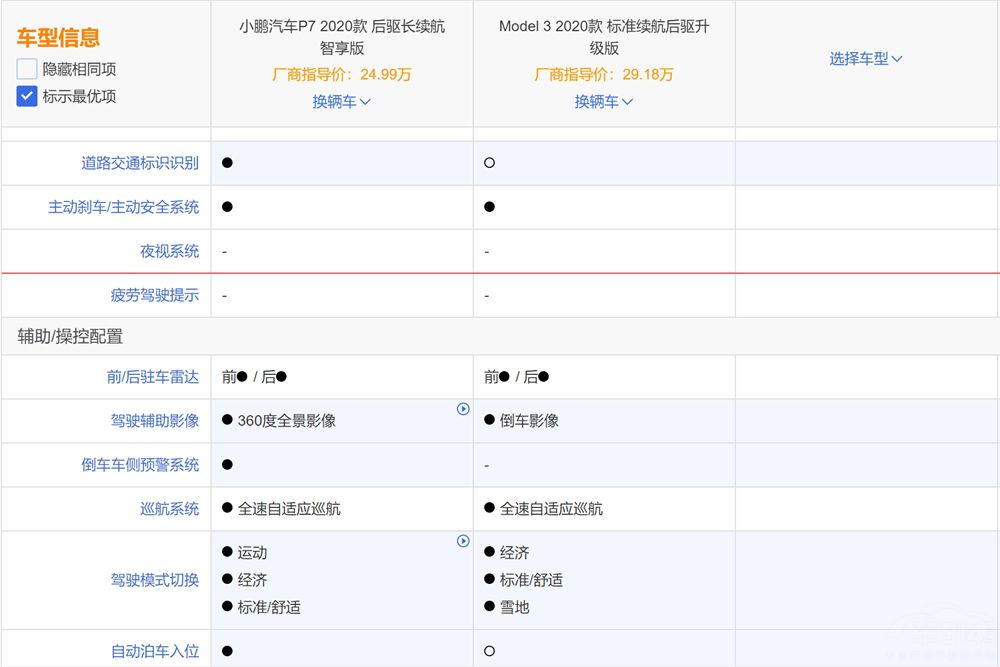
Task: Click the 厂商指导价：29.18万 price
Action: click(604, 75)
